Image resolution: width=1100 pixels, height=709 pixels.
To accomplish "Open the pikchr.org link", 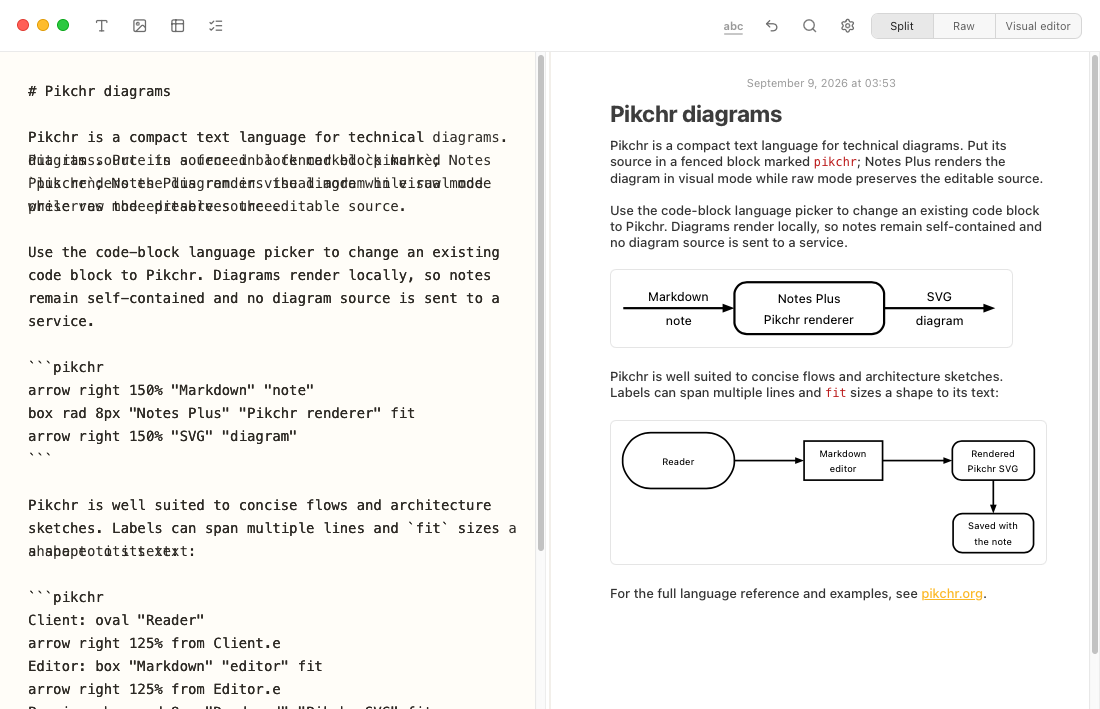I will (x=951, y=593).
